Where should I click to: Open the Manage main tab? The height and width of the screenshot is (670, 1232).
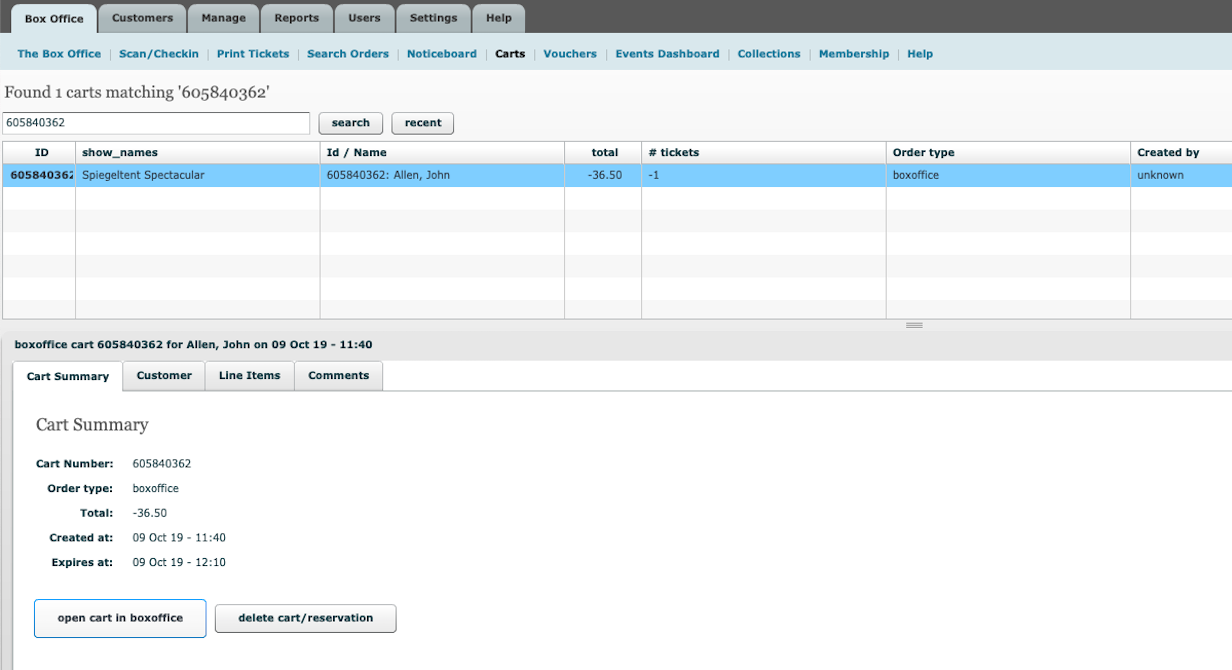(224, 18)
